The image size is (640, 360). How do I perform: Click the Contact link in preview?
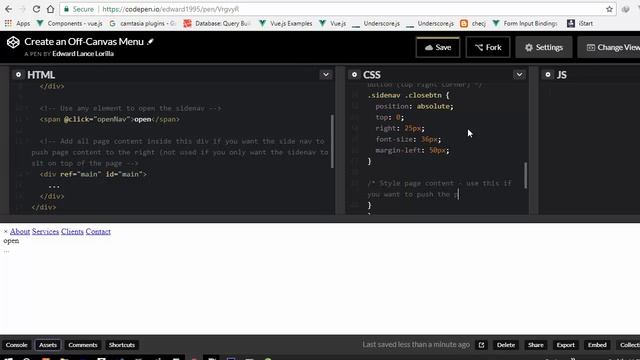98,231
